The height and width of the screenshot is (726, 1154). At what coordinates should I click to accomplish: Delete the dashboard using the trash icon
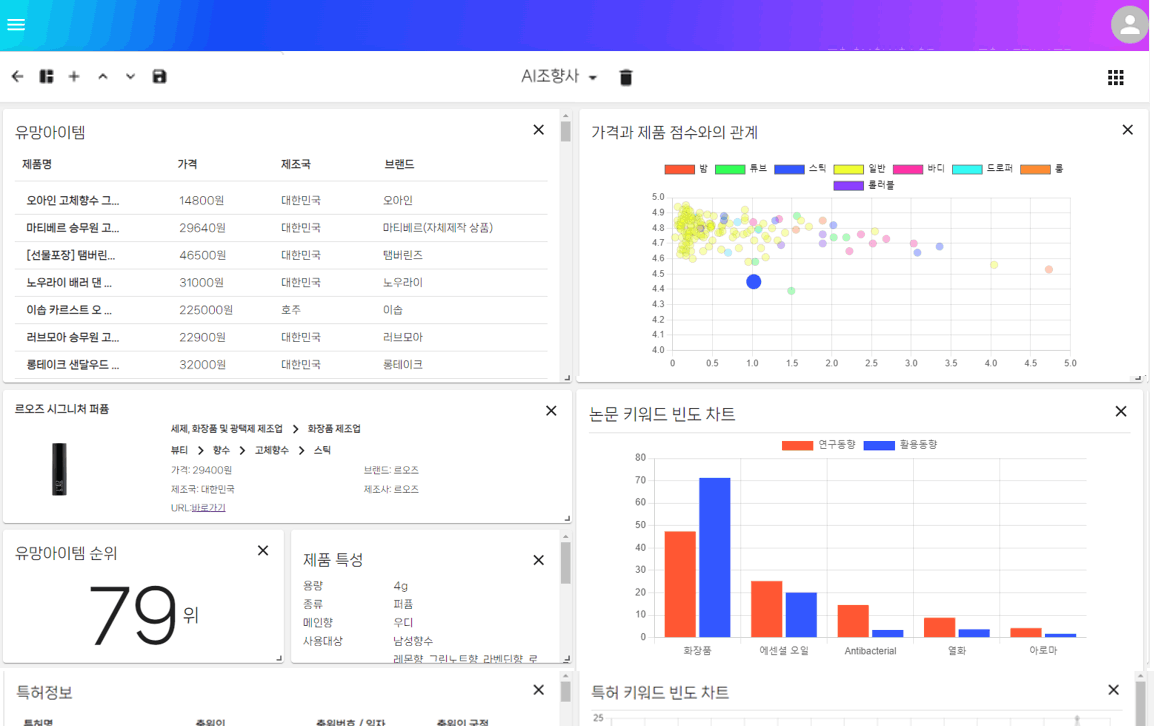[626, 77]
